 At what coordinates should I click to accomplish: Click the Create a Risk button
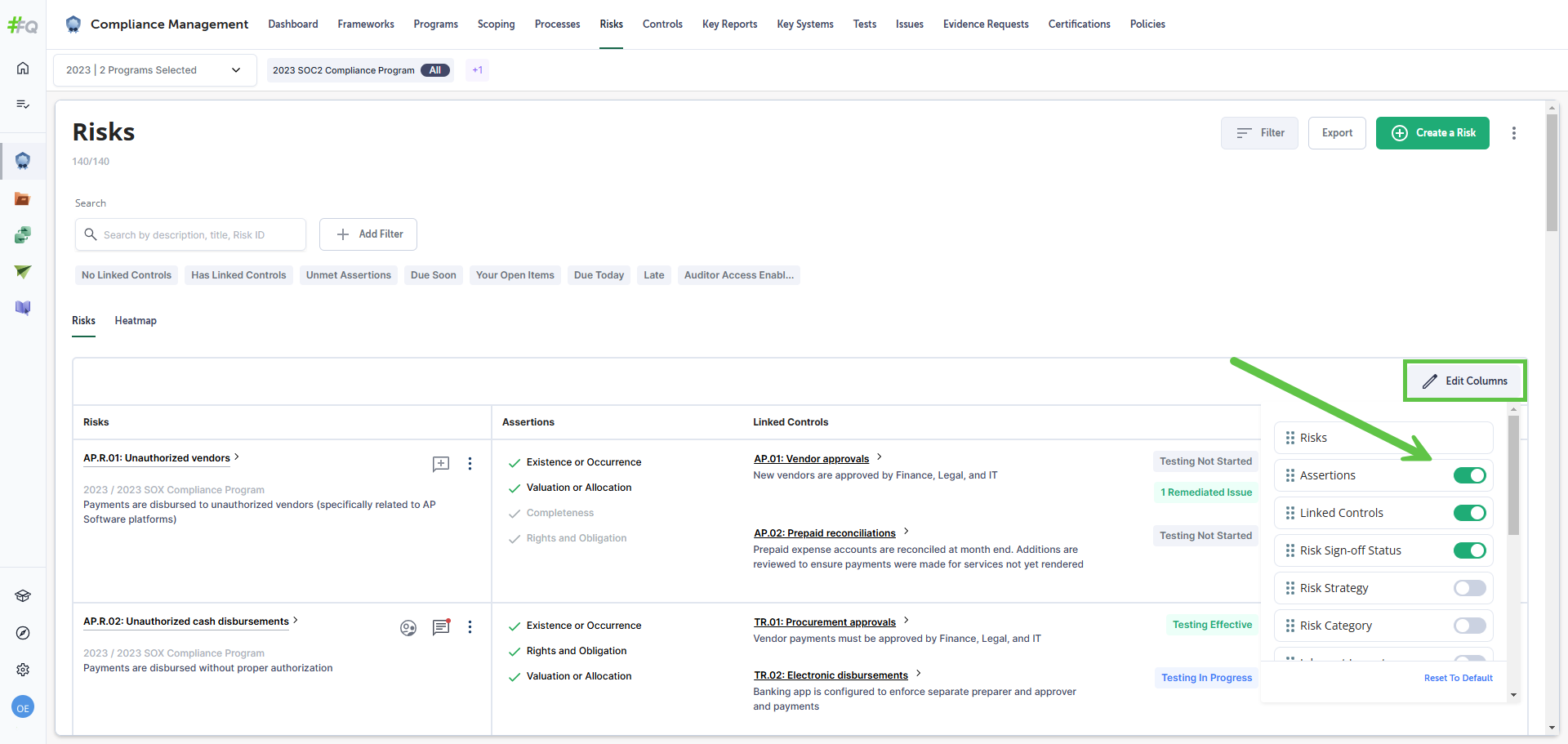pos(1432,133)
